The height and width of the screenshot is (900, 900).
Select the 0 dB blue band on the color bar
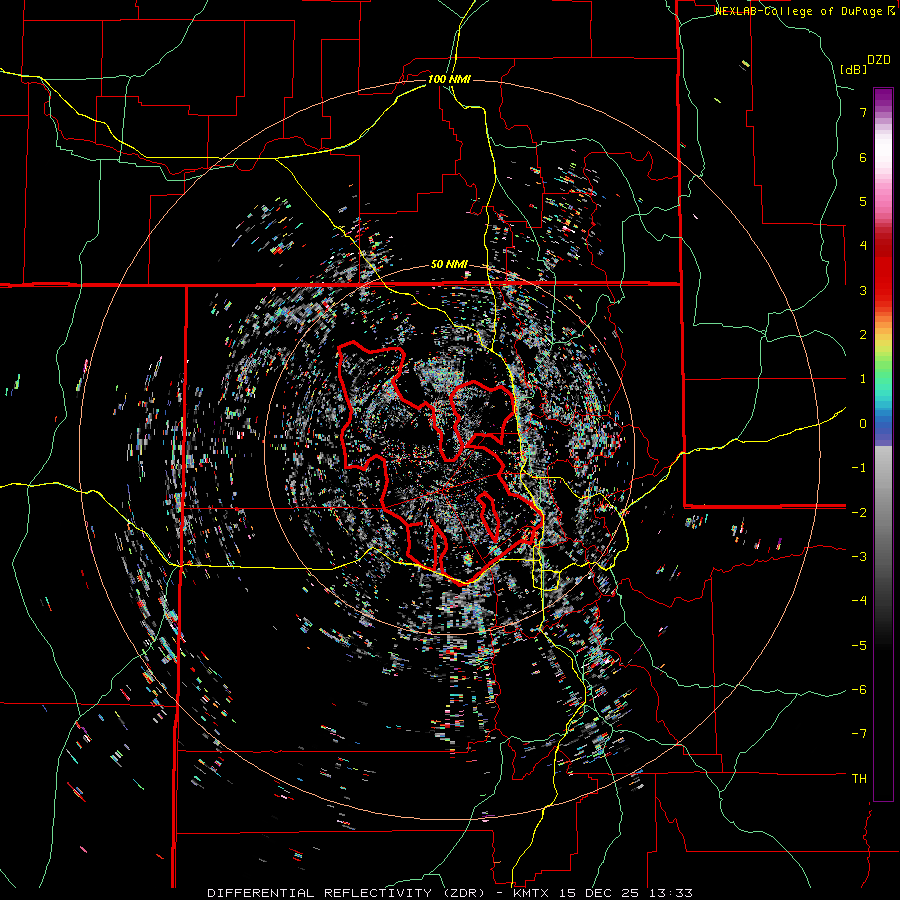[883, 424]
